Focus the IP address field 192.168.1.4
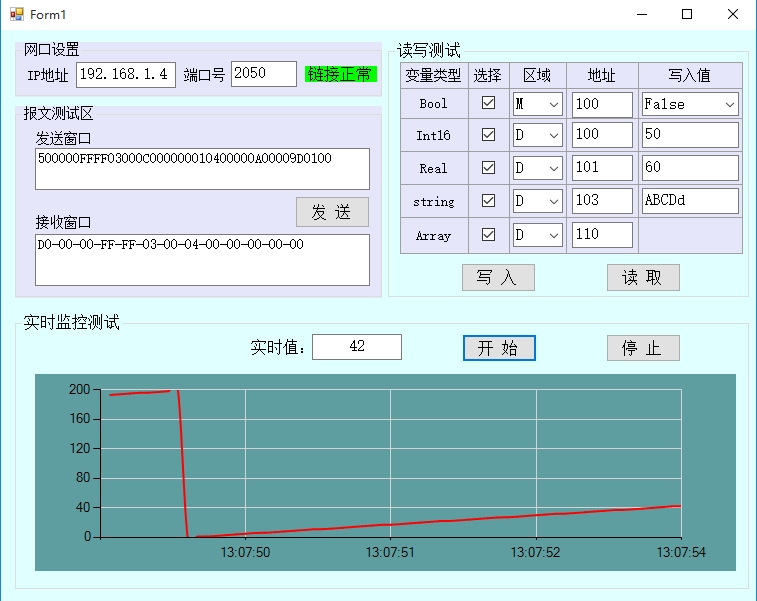Screen dimensions: 757x601 [126, 74]
